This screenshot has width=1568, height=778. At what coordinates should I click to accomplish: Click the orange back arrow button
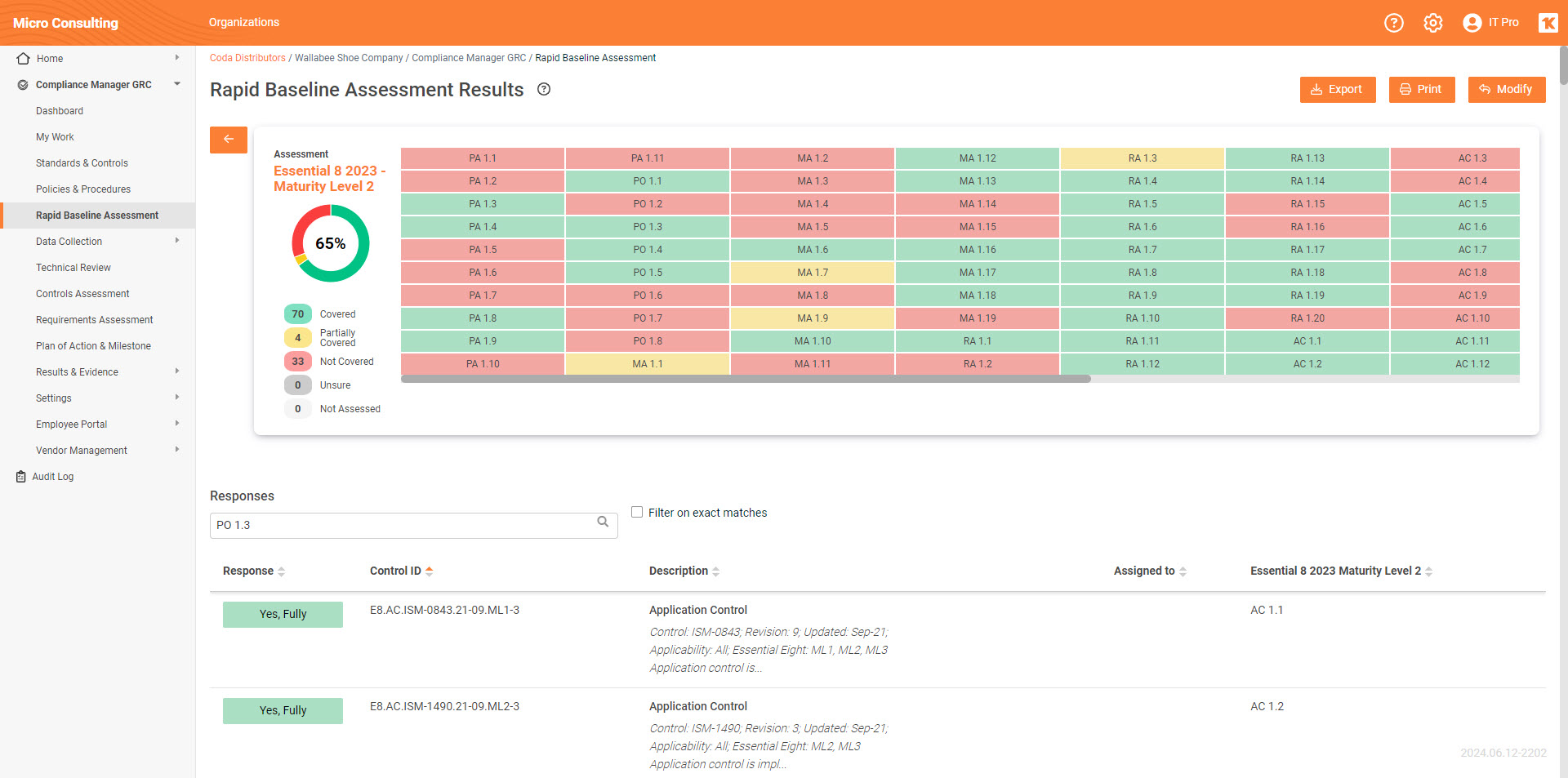tap(229, 140)
